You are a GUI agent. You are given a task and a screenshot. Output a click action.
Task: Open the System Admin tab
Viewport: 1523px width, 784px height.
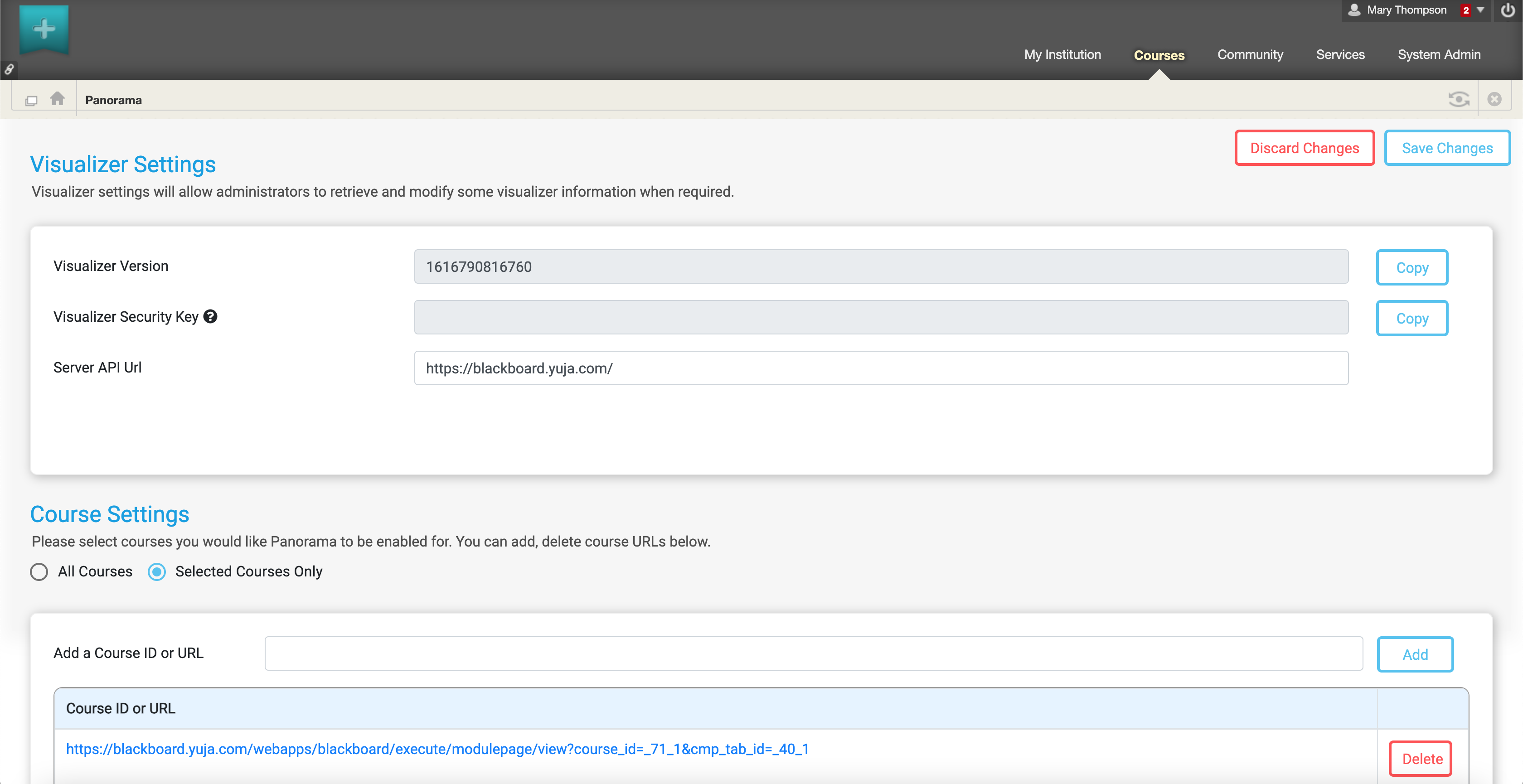[1438, 54]
